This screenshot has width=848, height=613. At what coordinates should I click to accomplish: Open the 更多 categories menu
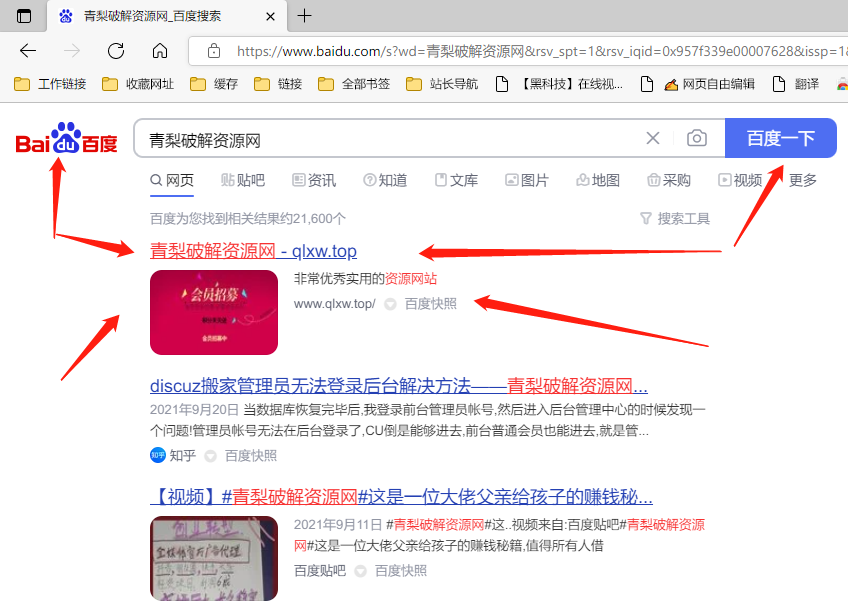(x=803, y=180)
